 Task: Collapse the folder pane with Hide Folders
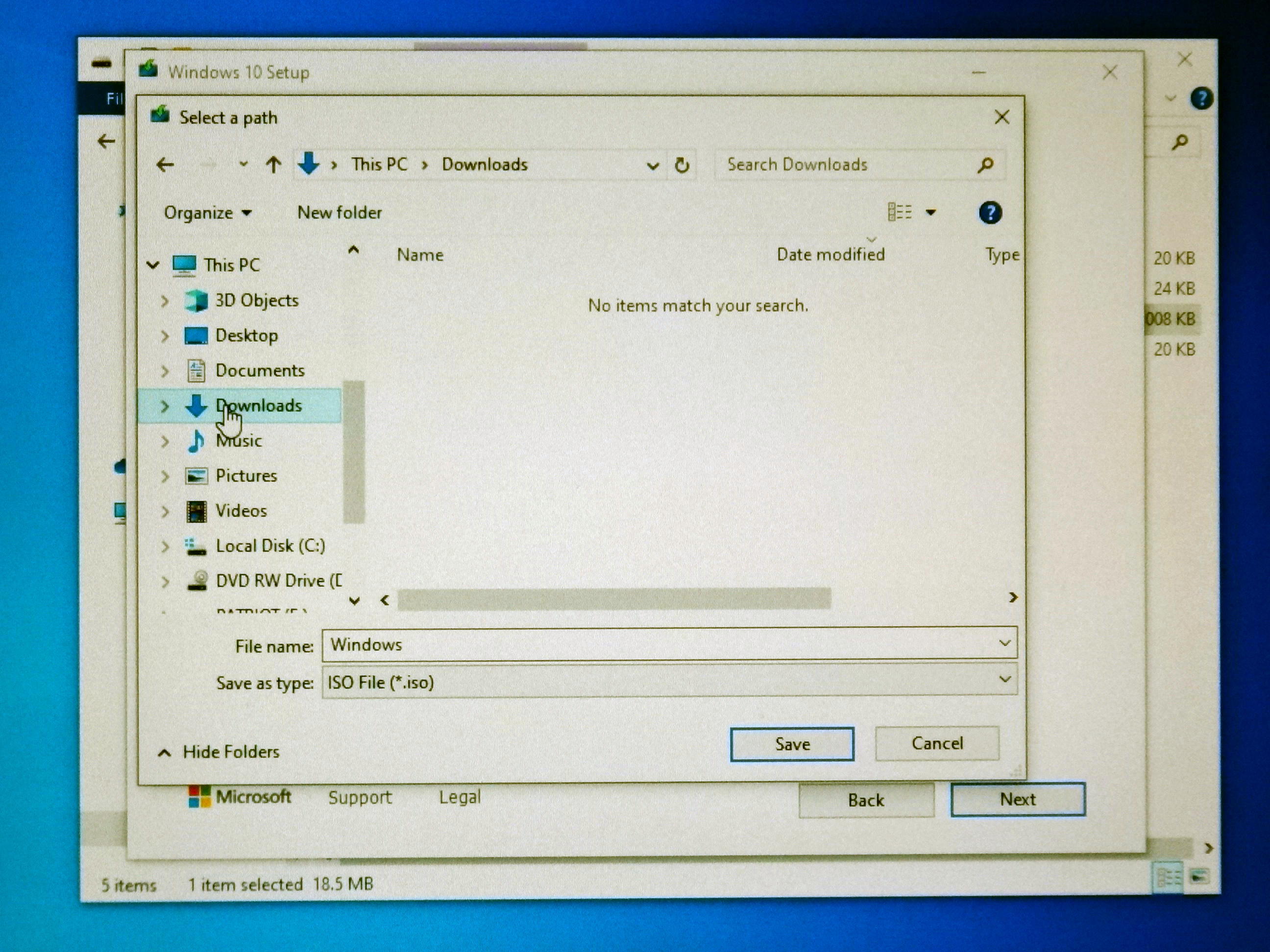coord(218,752)
